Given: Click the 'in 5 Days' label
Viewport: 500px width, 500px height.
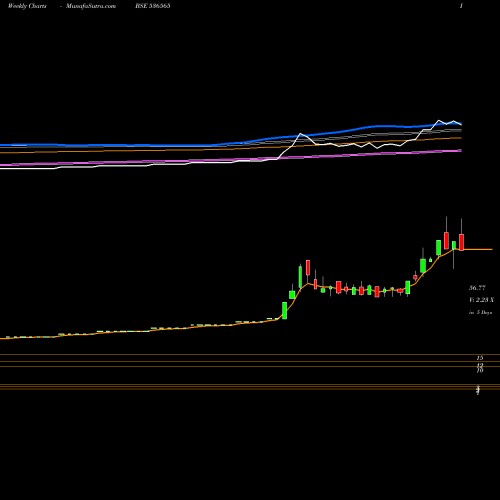Looking at the screenshot, I should pos(481,313).
